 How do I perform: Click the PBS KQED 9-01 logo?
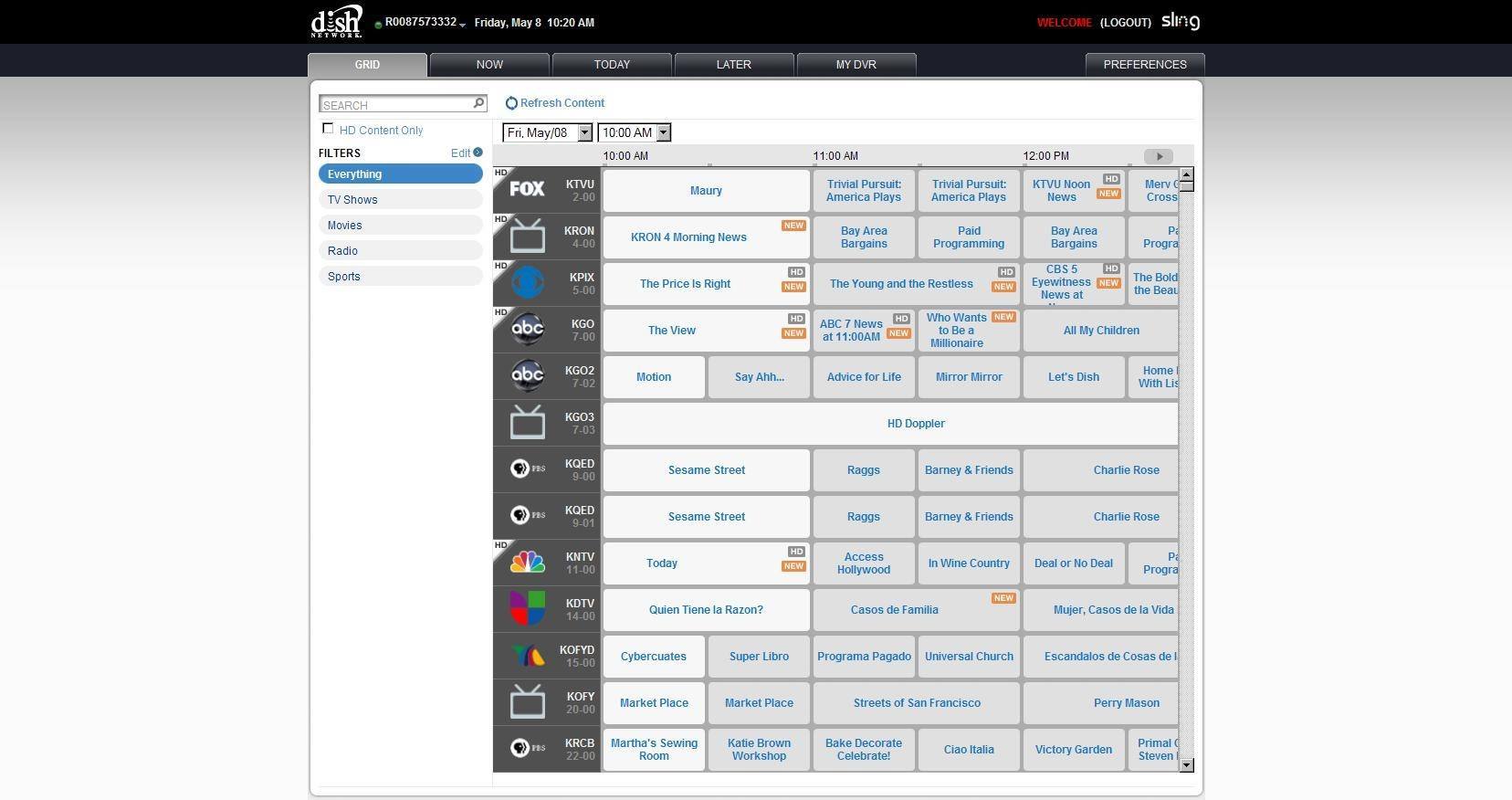pos(527,515)
